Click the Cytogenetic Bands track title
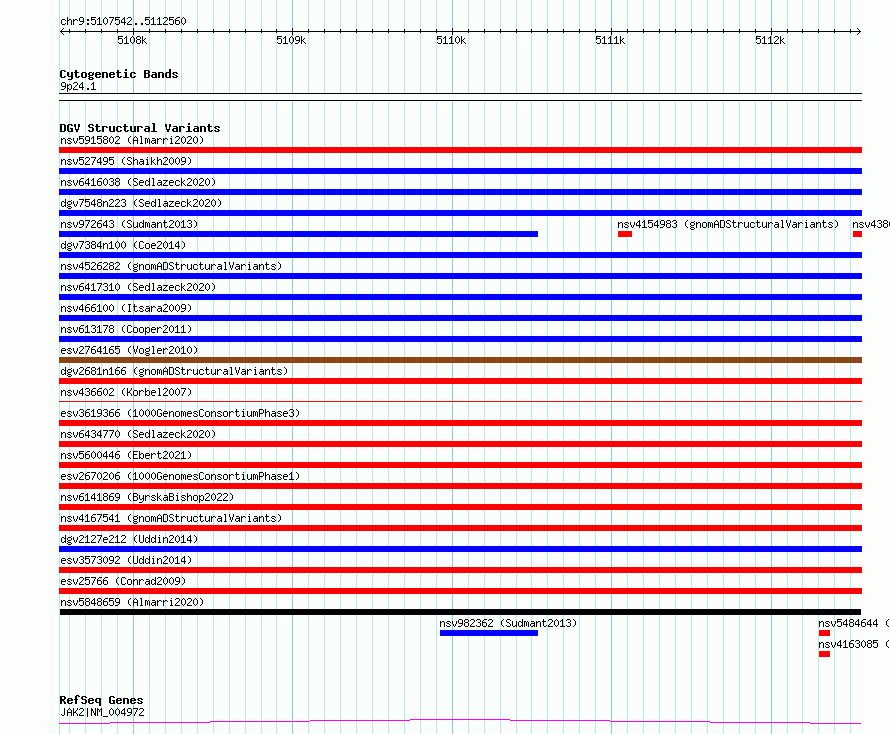 [x=119, y=74]
